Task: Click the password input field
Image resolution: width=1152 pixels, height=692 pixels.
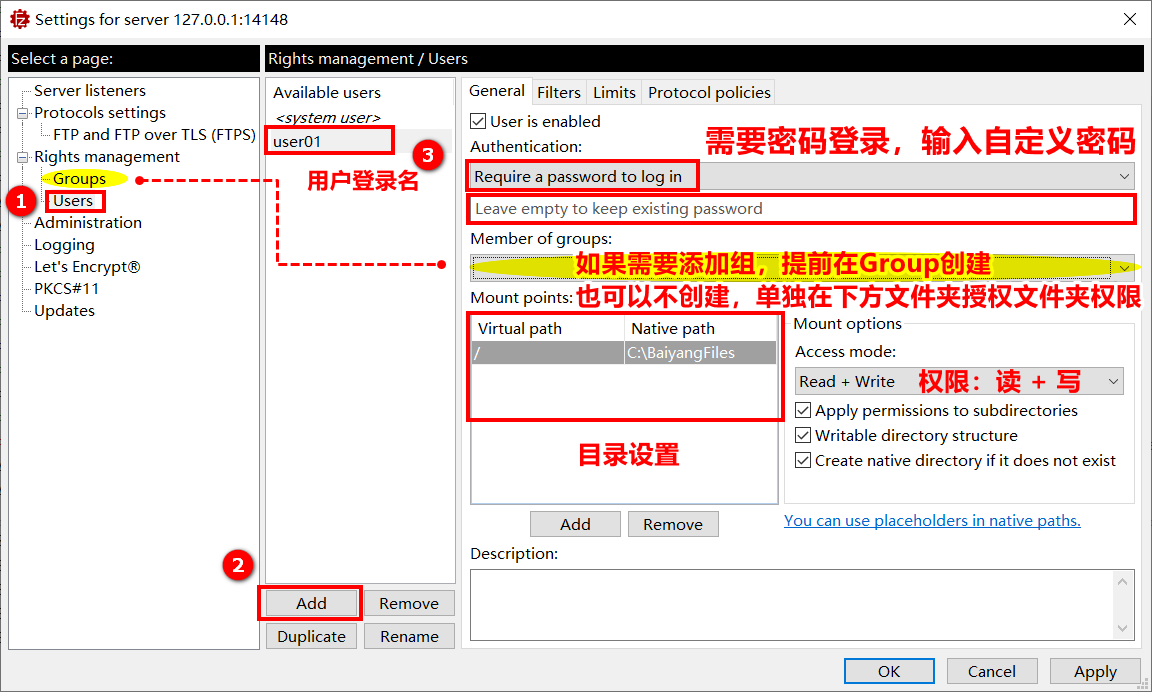Action: pos(802,209)
